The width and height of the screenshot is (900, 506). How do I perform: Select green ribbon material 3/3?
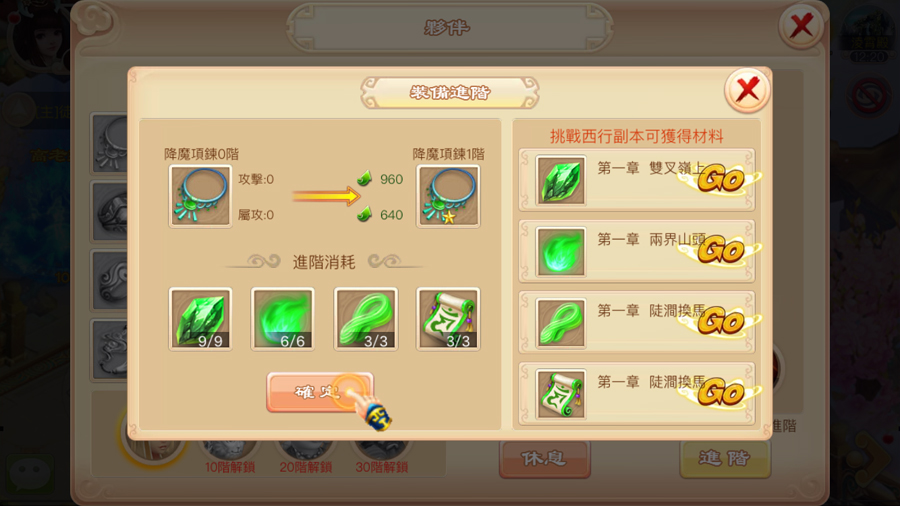coord(365,319)
